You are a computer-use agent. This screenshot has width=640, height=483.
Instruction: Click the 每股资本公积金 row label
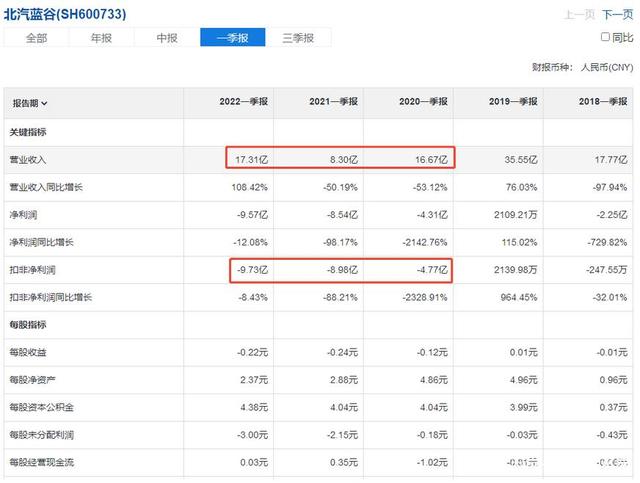pos(42,407)
